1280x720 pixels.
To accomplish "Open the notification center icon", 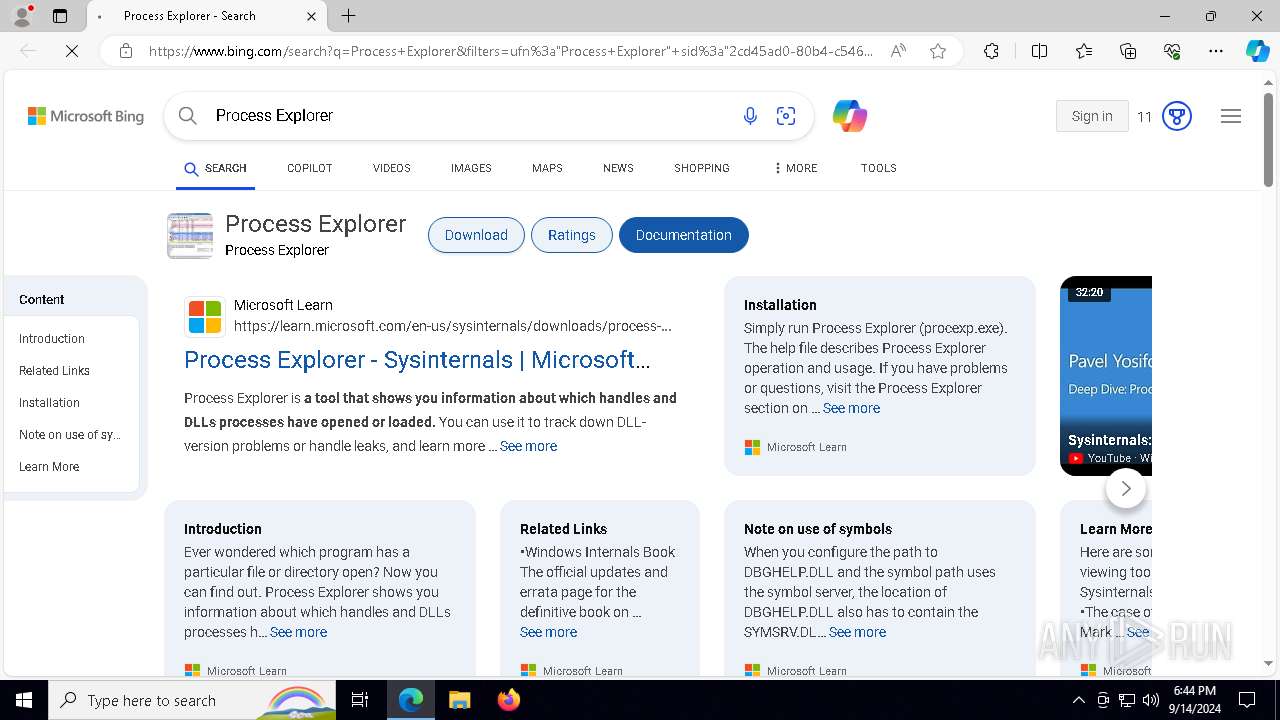I will tap(1247, 700).
